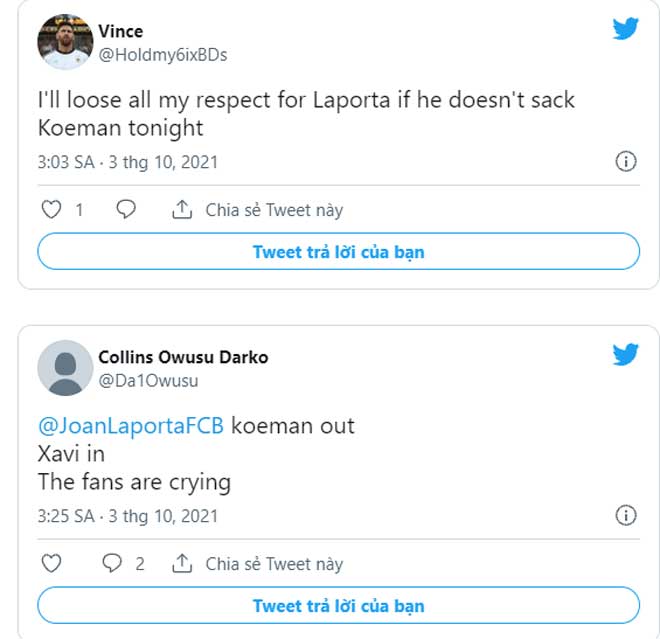Click the display name Collins Owusu Darko
660x639 pixels.
point(183,357)
